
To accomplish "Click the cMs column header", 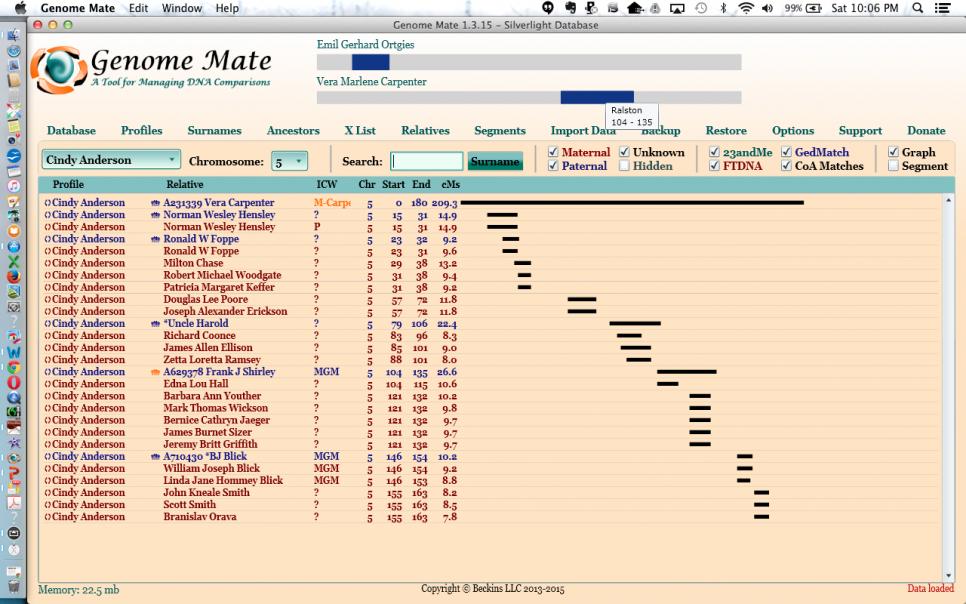I will (x=450, y=184).
